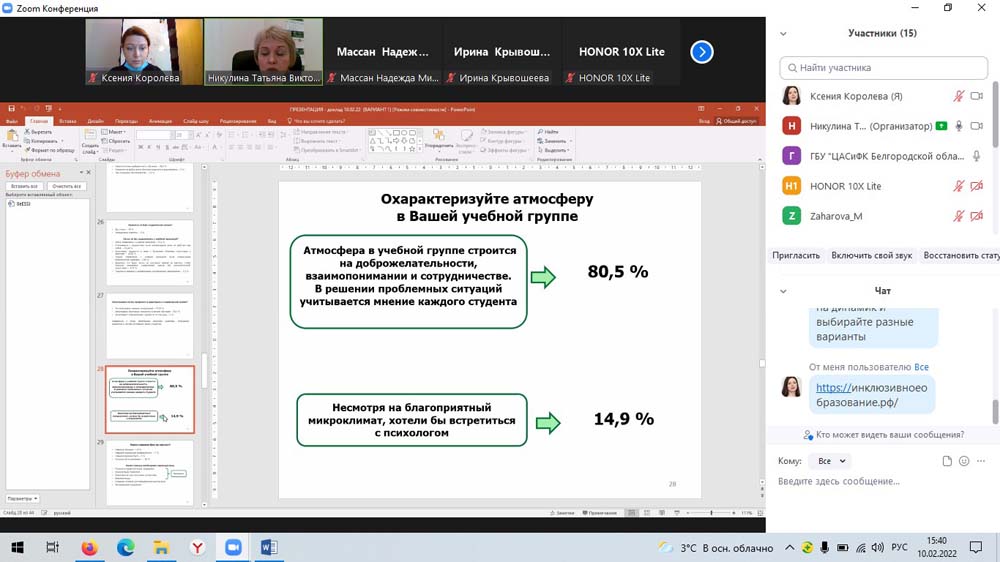
Task: Toggle muted microphone for Zaharova_M
Action: tap(958, 216)
